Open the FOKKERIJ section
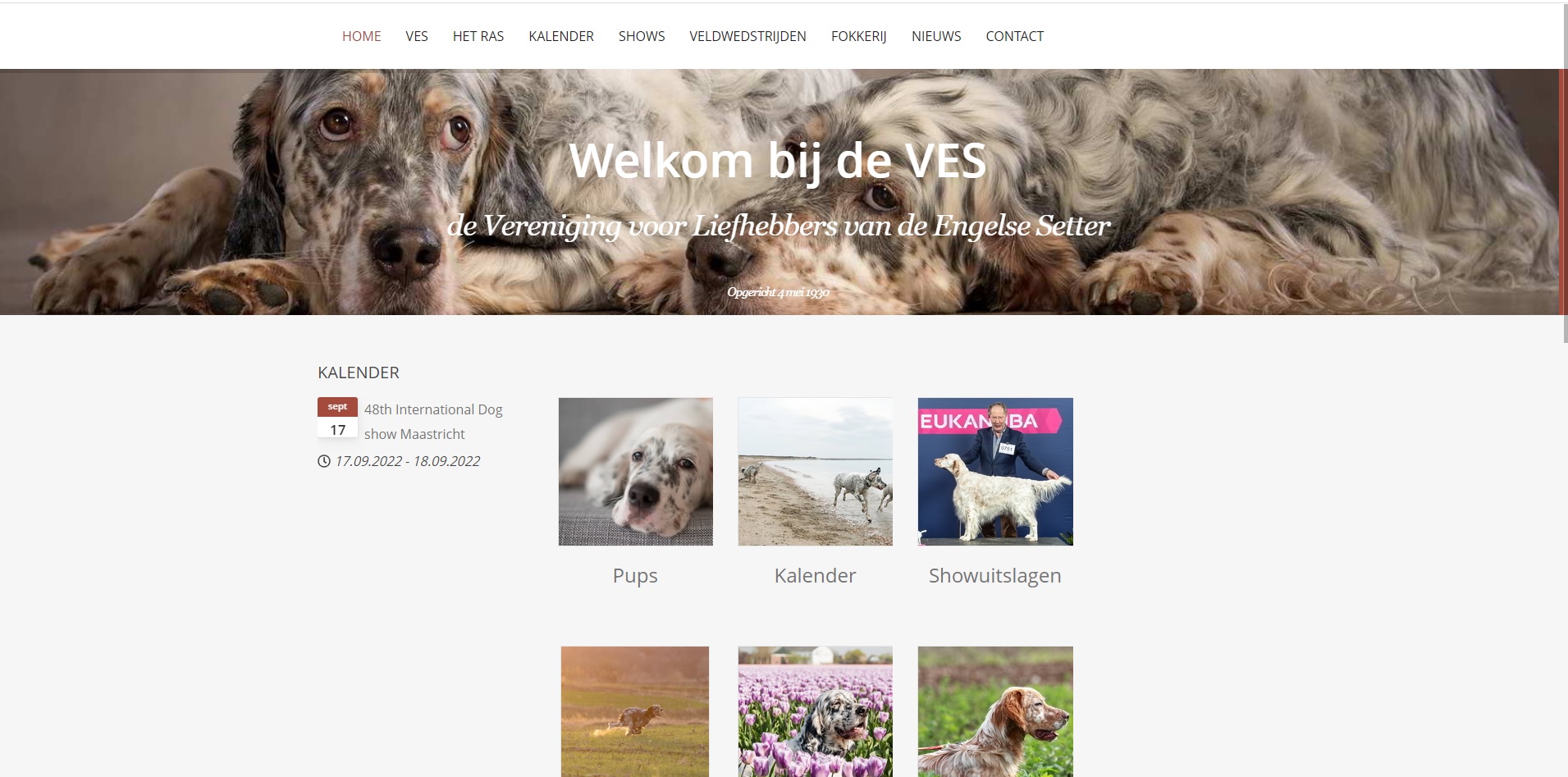1568x777 pixels. pos(859,36)
